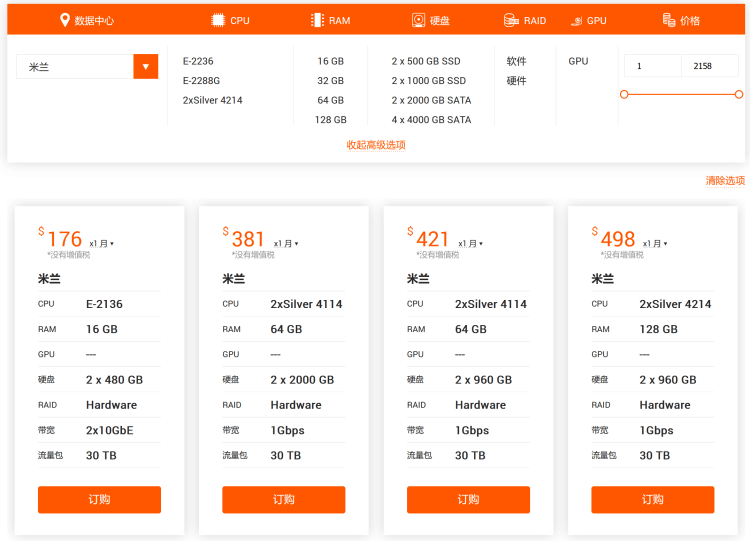Viewport: 750px width, 541px height.
Task: Click the RAM memory icon in header
Action: pos(317,20)
